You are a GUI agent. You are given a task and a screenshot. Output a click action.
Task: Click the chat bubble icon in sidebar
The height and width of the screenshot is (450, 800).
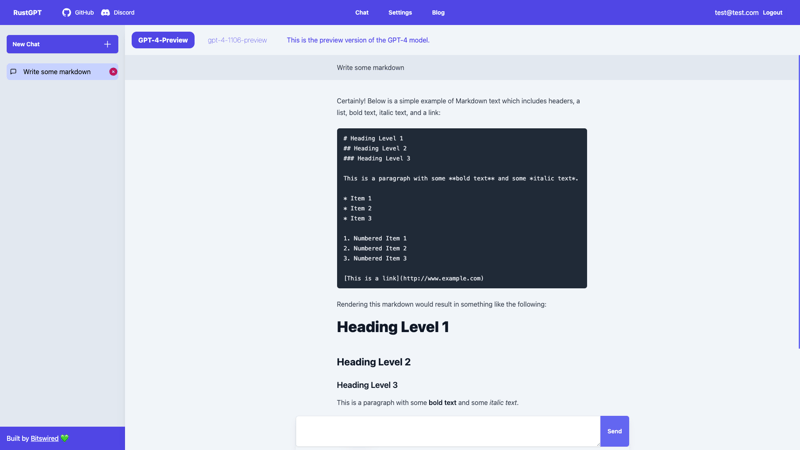pyautogui.click(x=13, y=72)
